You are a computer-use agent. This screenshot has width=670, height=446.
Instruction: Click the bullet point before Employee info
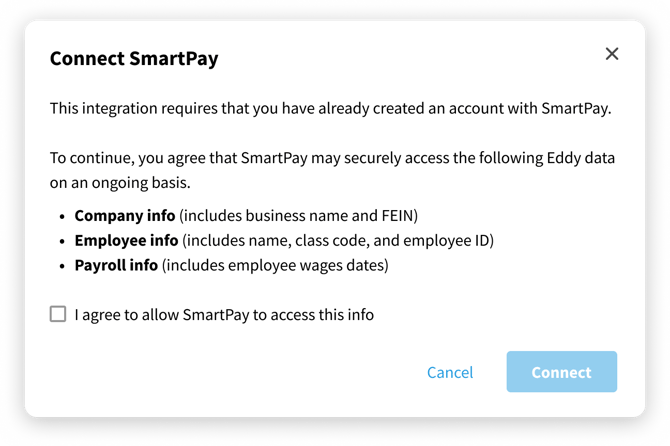click(63, 241)
